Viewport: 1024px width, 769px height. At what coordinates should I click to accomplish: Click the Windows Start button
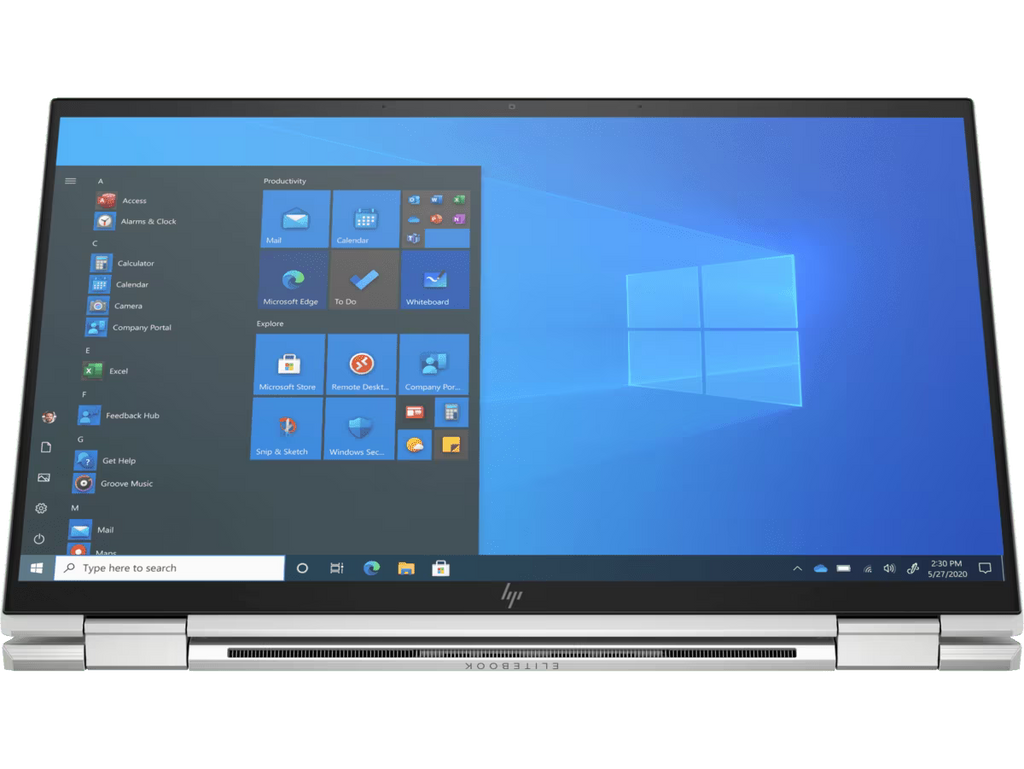click(37, 568)
